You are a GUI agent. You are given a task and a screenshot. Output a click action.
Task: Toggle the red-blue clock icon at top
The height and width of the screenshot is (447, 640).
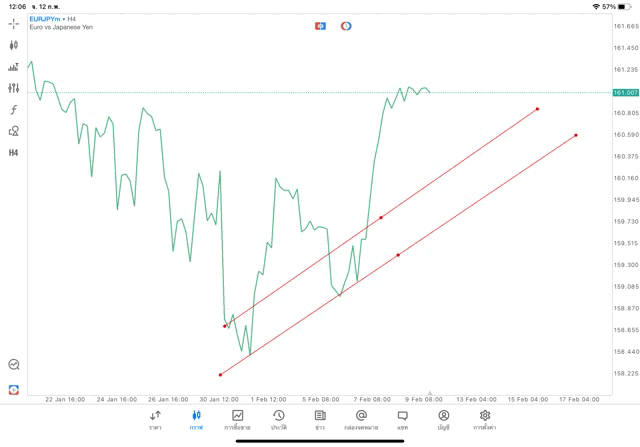346,26
